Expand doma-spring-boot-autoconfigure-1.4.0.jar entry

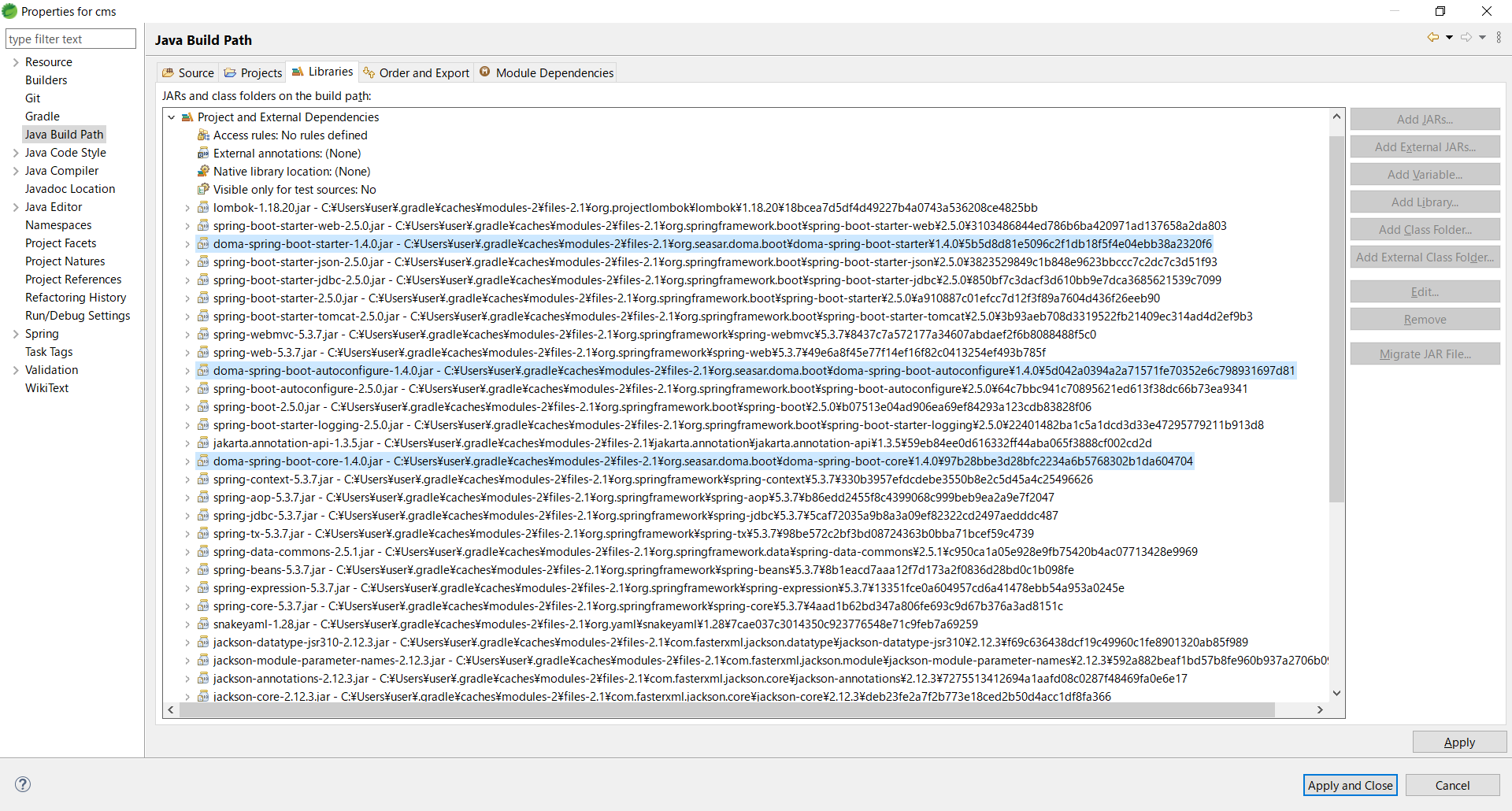(x=187, y=371)
